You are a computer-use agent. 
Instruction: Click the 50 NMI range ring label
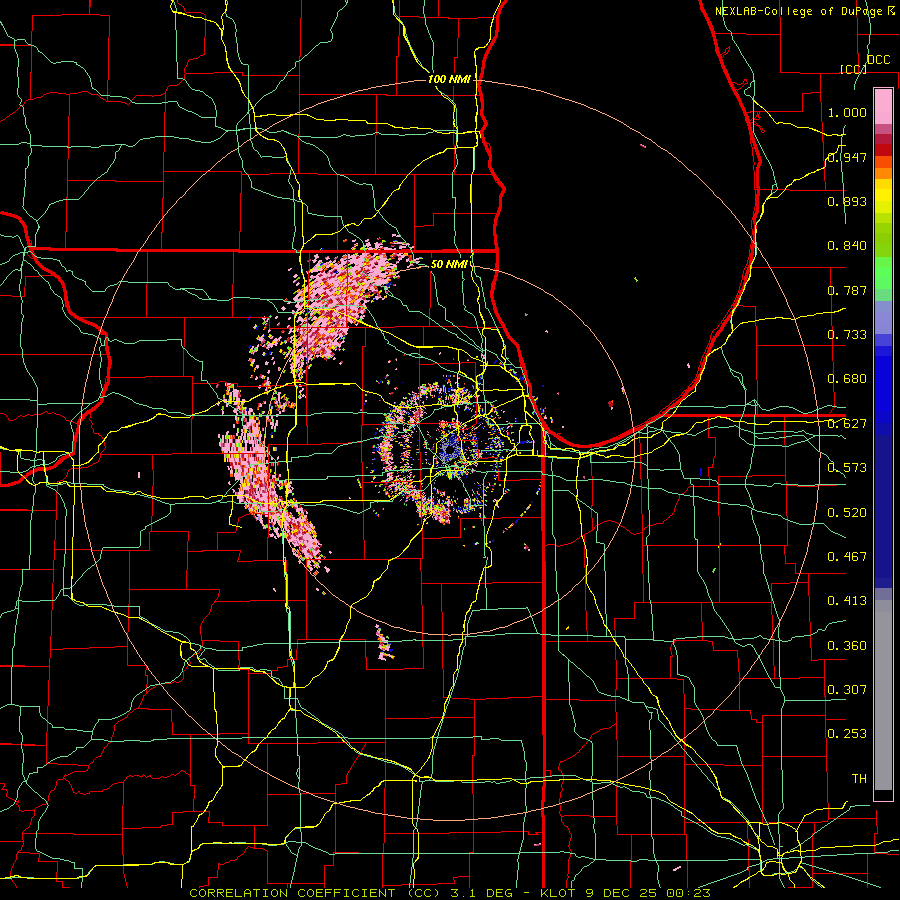[x=449, y=264]
